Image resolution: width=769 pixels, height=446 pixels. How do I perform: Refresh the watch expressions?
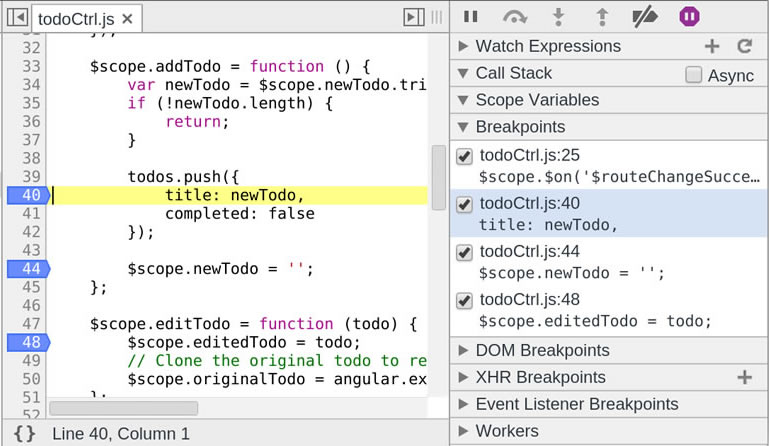[x=744, y=46]
